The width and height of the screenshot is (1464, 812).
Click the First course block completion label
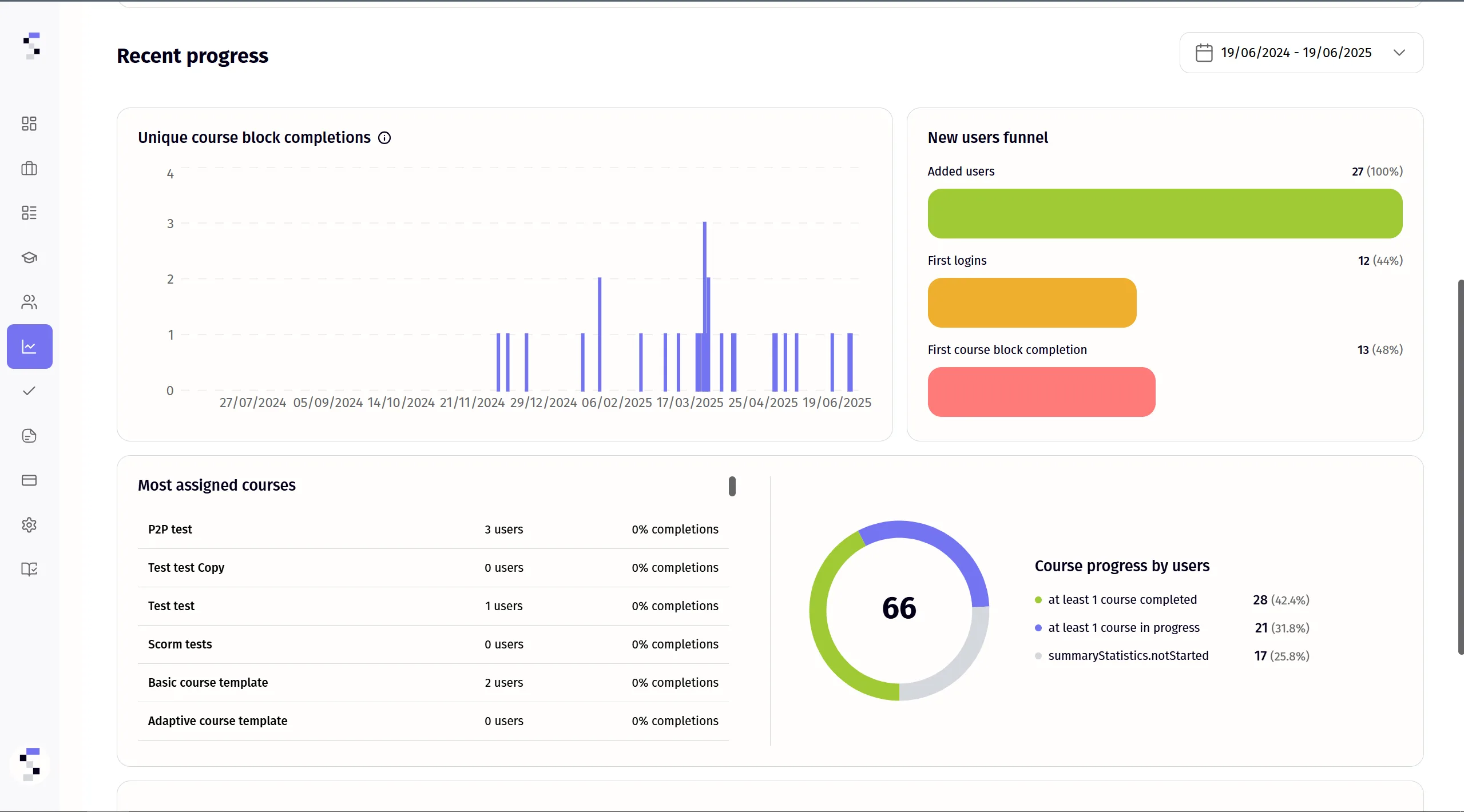[1007, 350]
